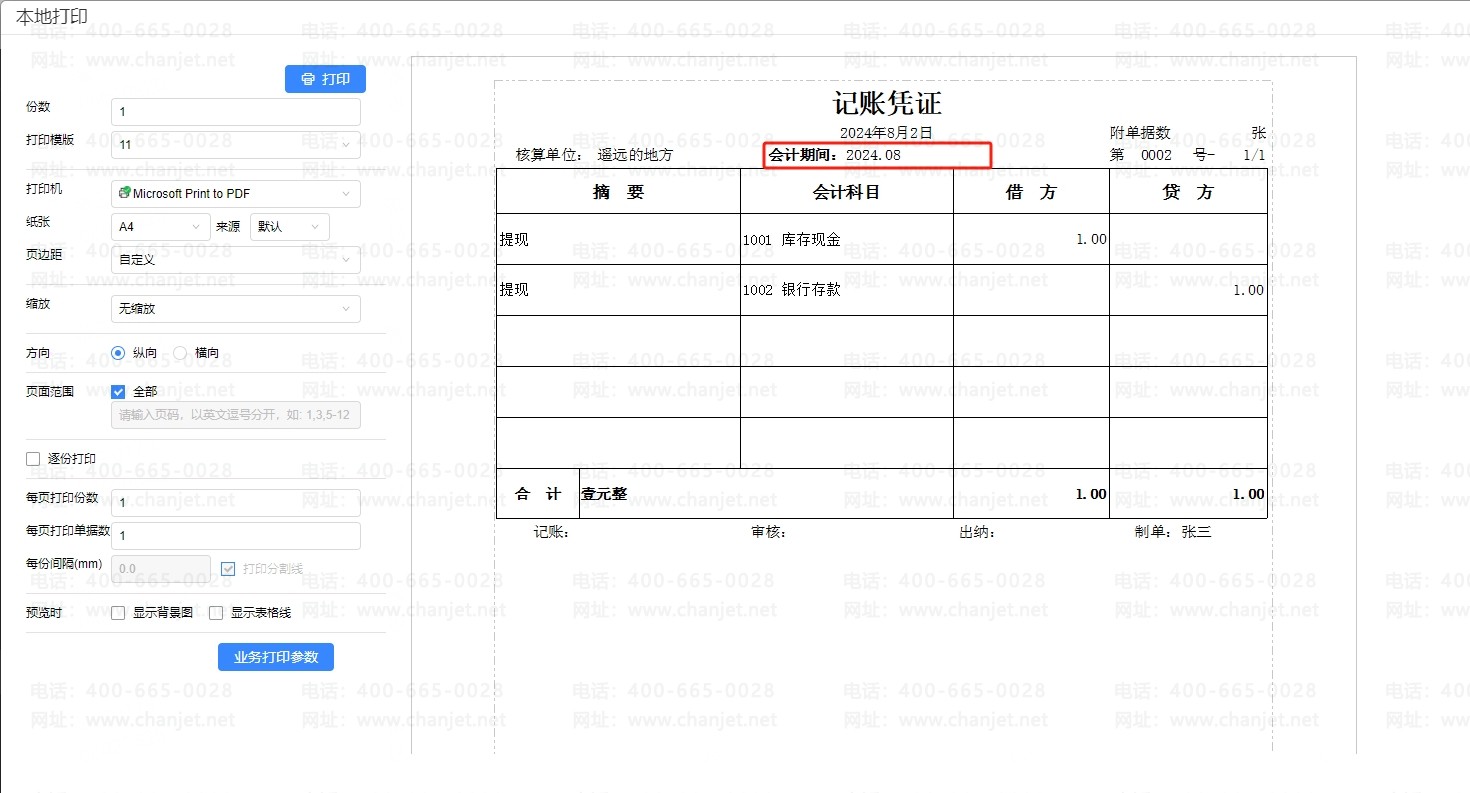Screen dimensions: 1470x793
Task: Click the 记账: signature label
Action: [552, 532]
